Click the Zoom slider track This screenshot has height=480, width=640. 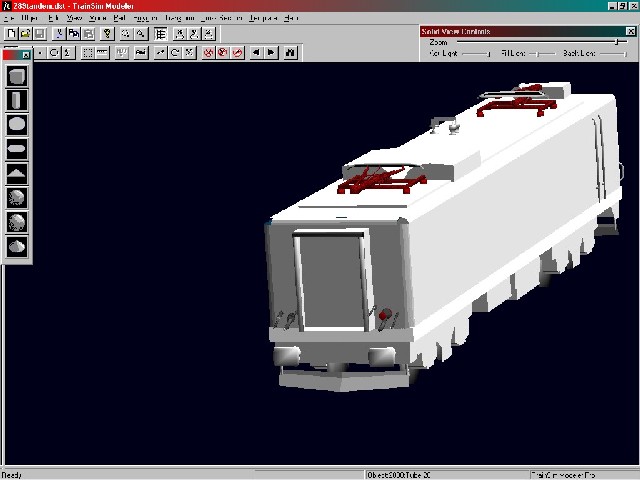[540, 42]
